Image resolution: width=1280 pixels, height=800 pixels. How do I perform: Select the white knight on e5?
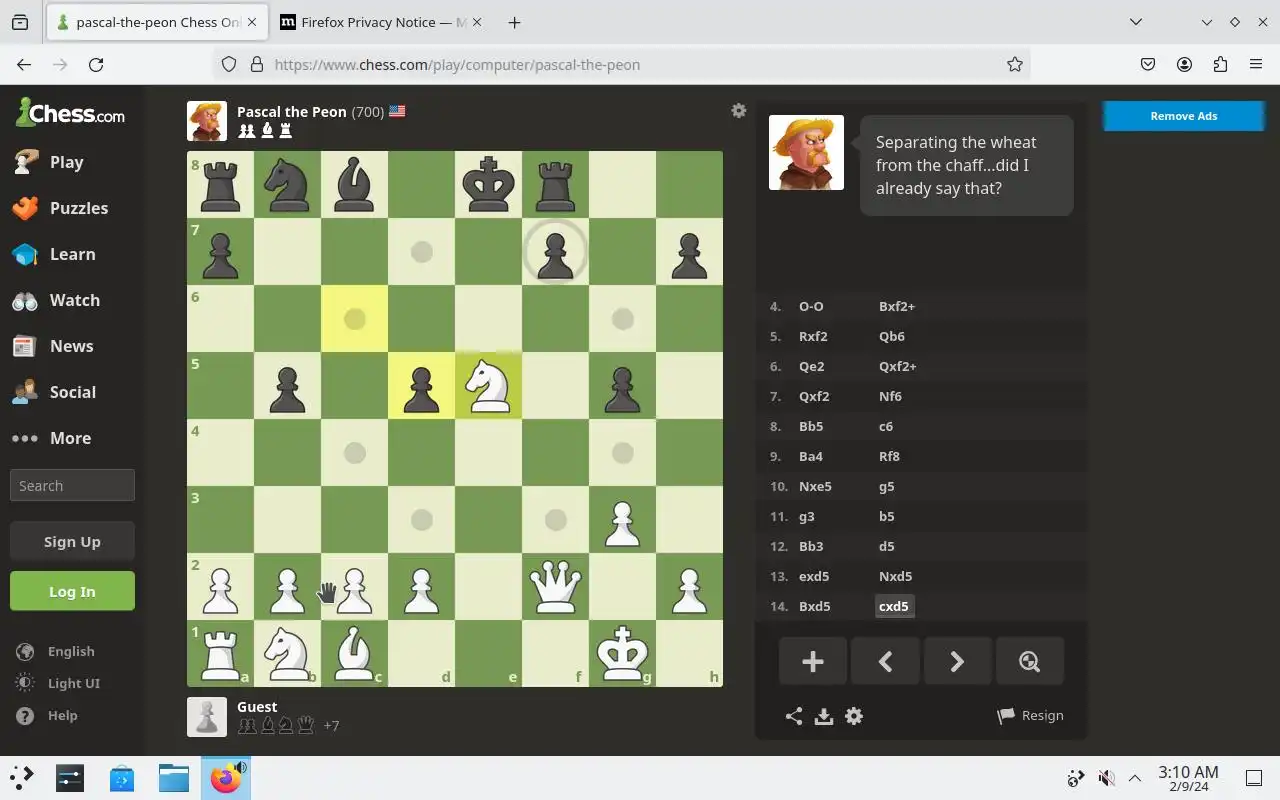488,385
